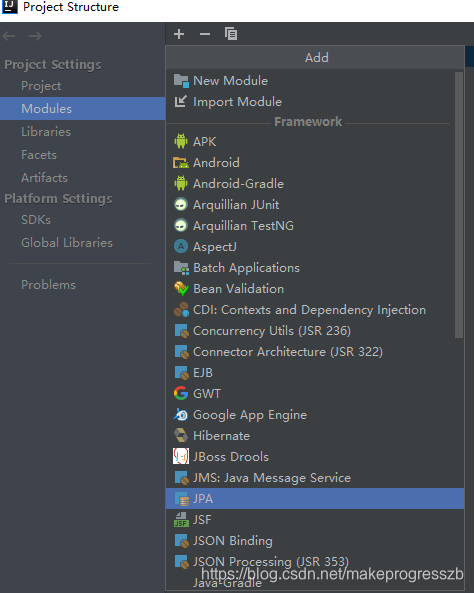
Task: Click the GWT Google logo icon
Action: 181,393
